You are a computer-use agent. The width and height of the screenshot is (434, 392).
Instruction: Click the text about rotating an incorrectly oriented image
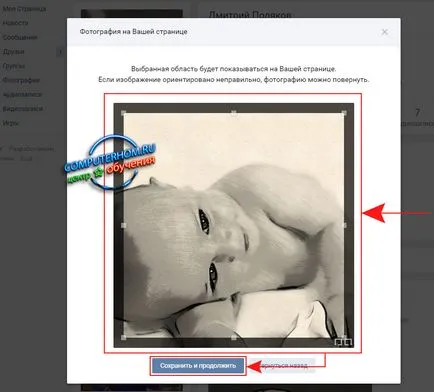[x=234, y=80]
